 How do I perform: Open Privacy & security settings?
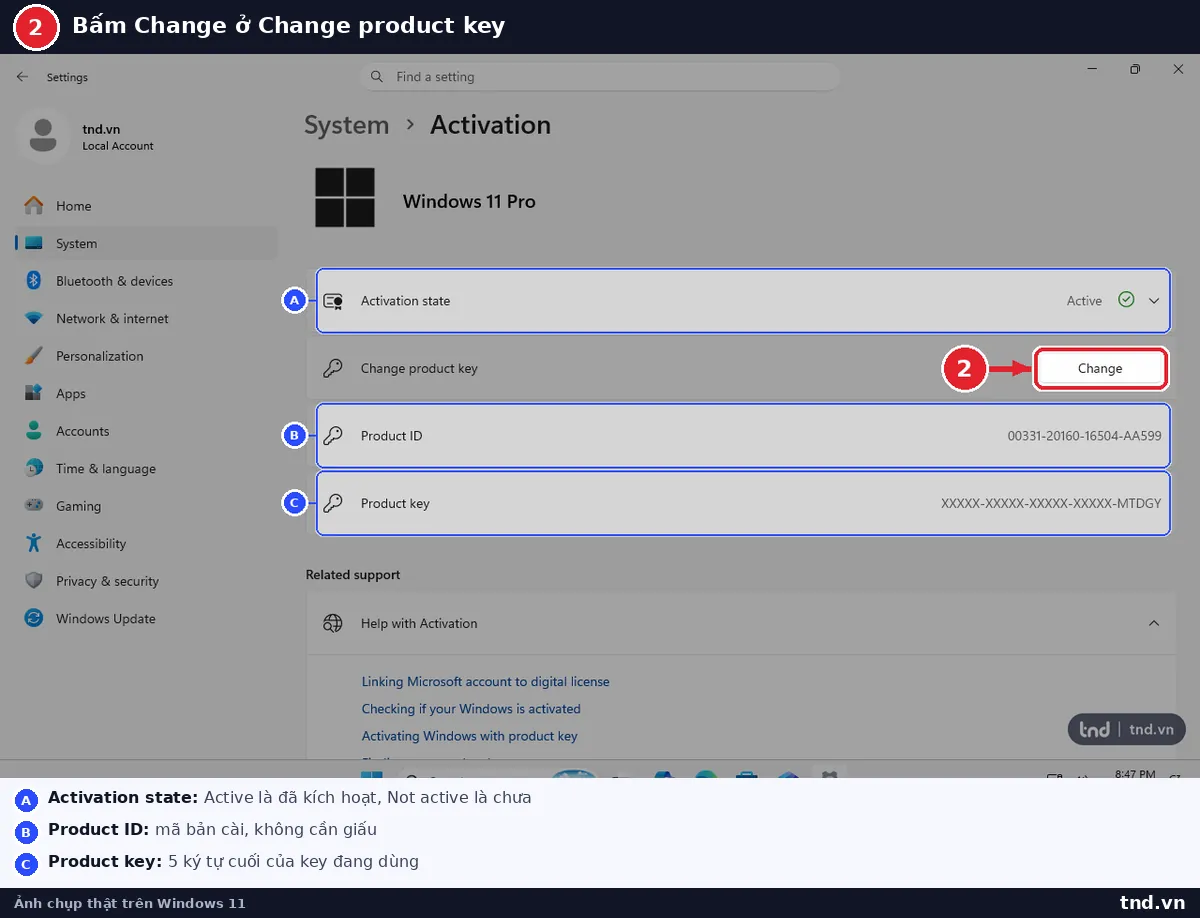[146, 581]
